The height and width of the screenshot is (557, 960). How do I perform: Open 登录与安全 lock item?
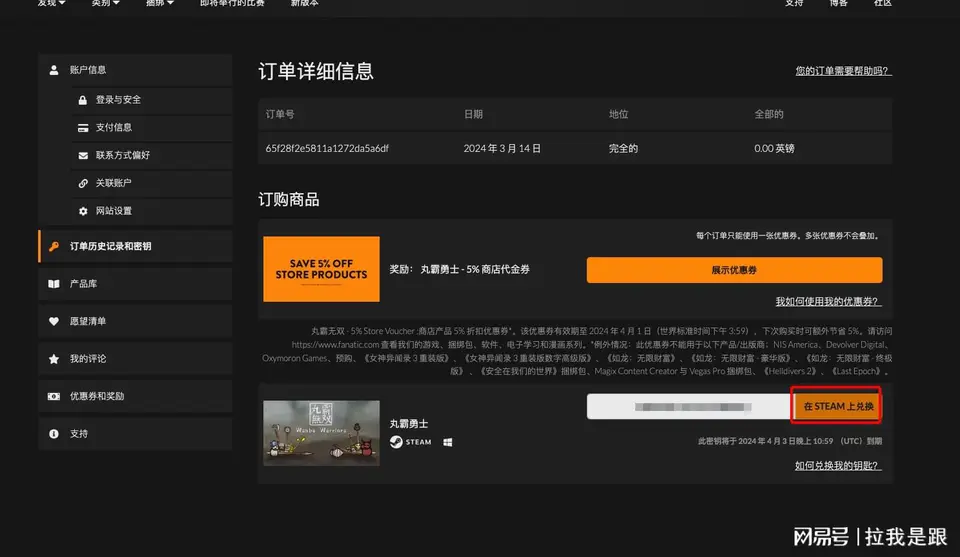(151, 100)
